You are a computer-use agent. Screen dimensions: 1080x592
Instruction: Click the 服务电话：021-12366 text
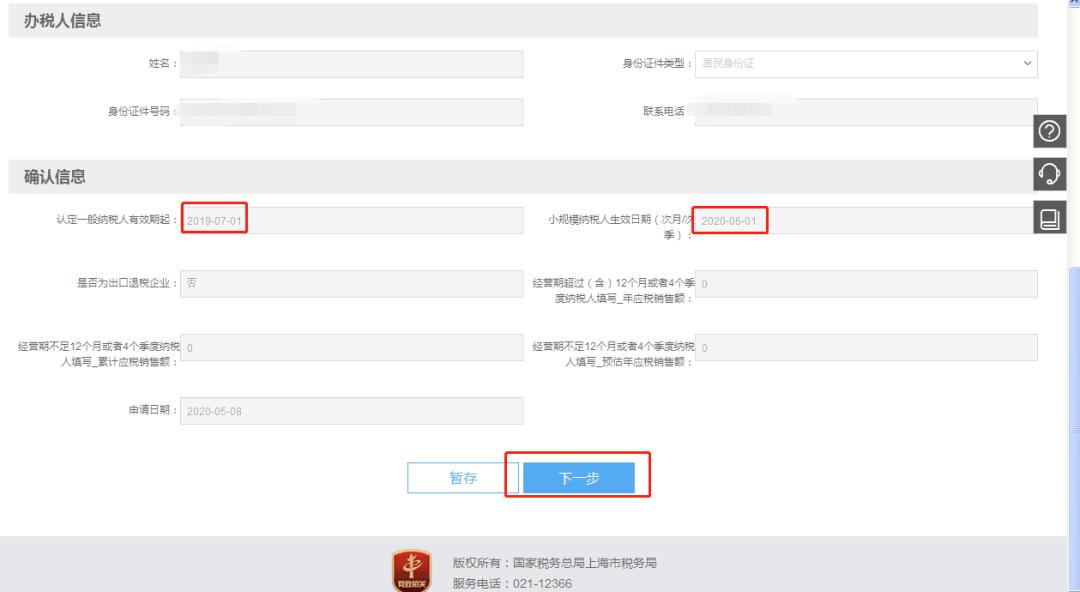(512, 583)
